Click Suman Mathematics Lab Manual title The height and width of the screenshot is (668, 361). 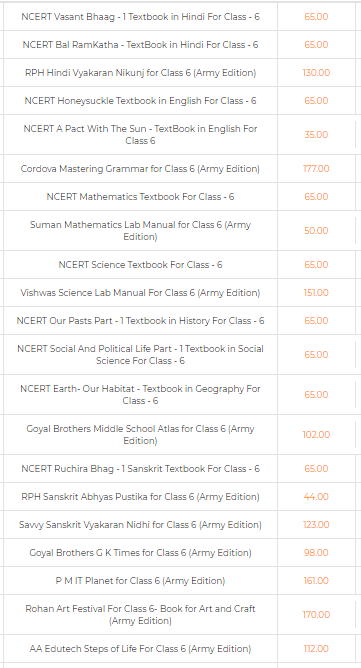point(140,230)
